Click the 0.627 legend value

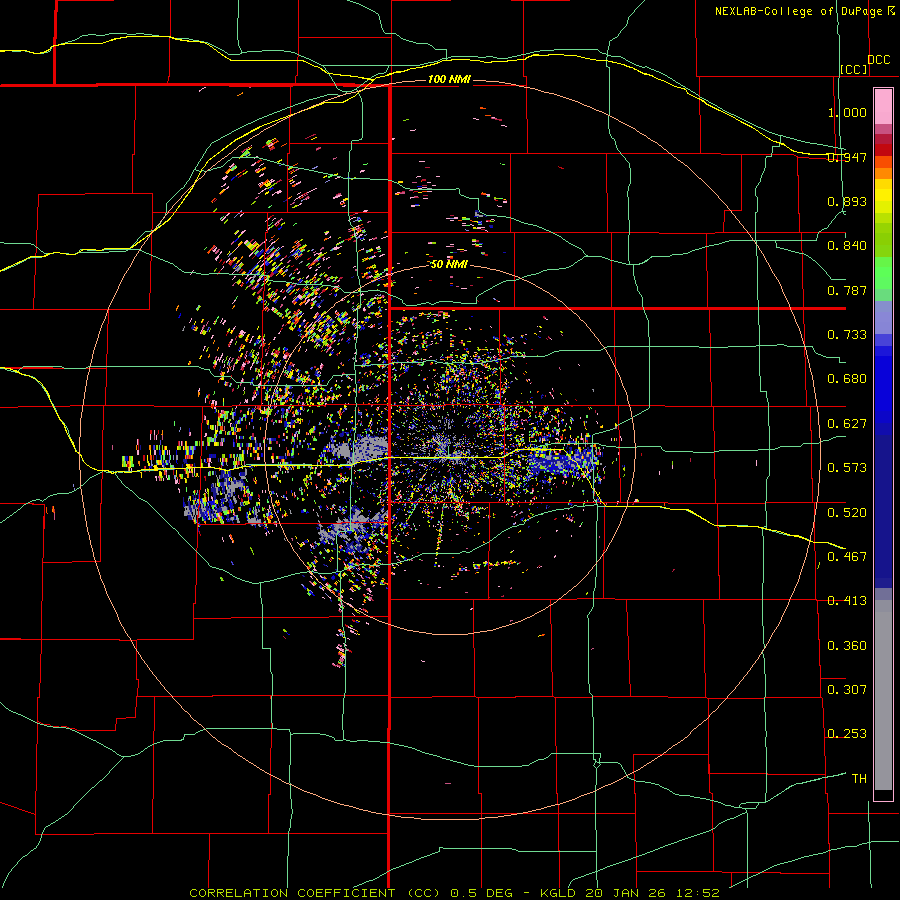click(847, 424)
